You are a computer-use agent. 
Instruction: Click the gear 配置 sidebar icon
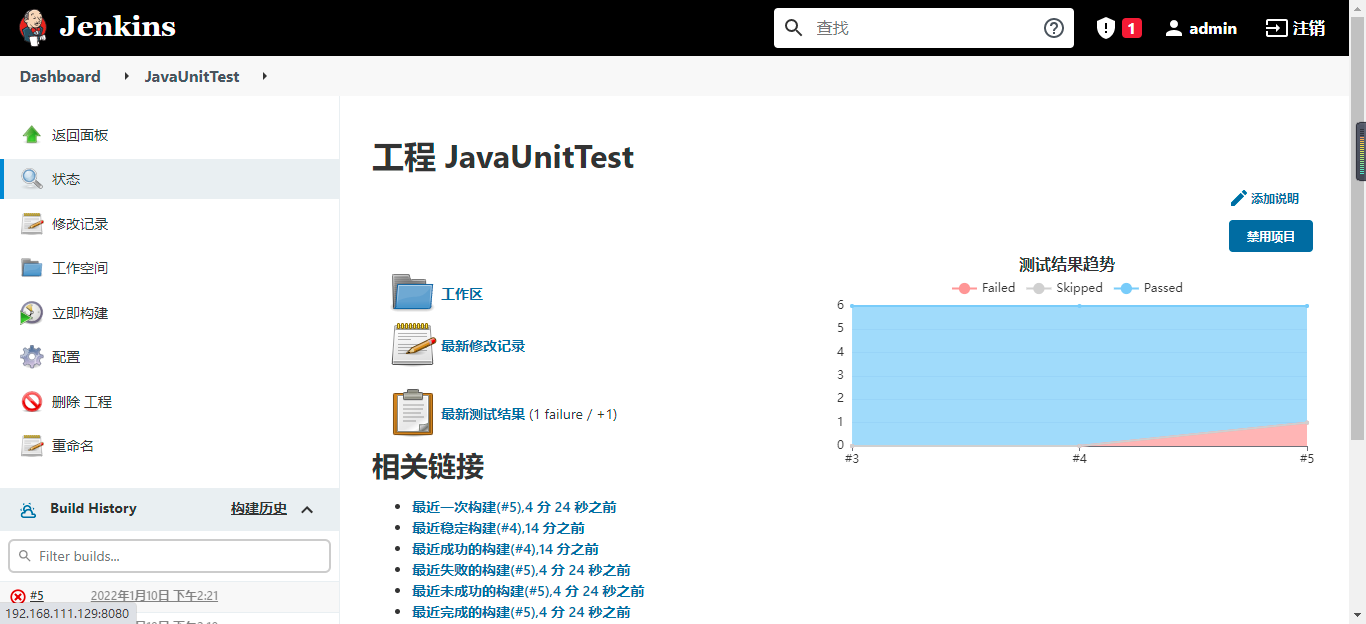tap(32, 357)
